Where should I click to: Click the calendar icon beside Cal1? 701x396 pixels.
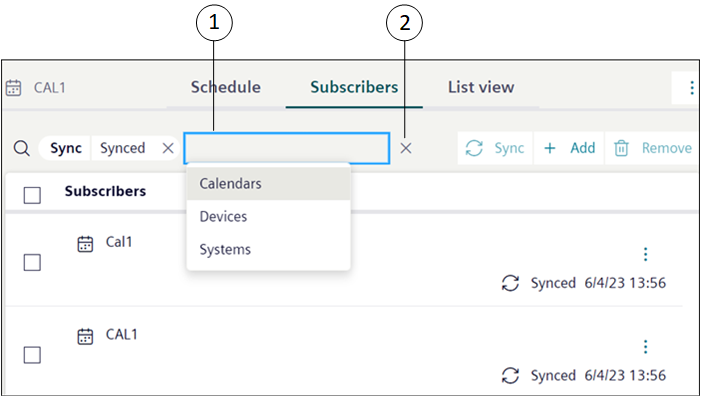85,244
